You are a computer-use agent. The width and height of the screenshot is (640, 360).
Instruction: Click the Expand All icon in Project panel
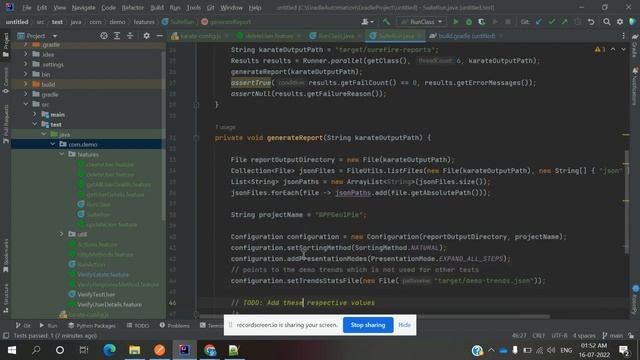[x=117, y=36]
